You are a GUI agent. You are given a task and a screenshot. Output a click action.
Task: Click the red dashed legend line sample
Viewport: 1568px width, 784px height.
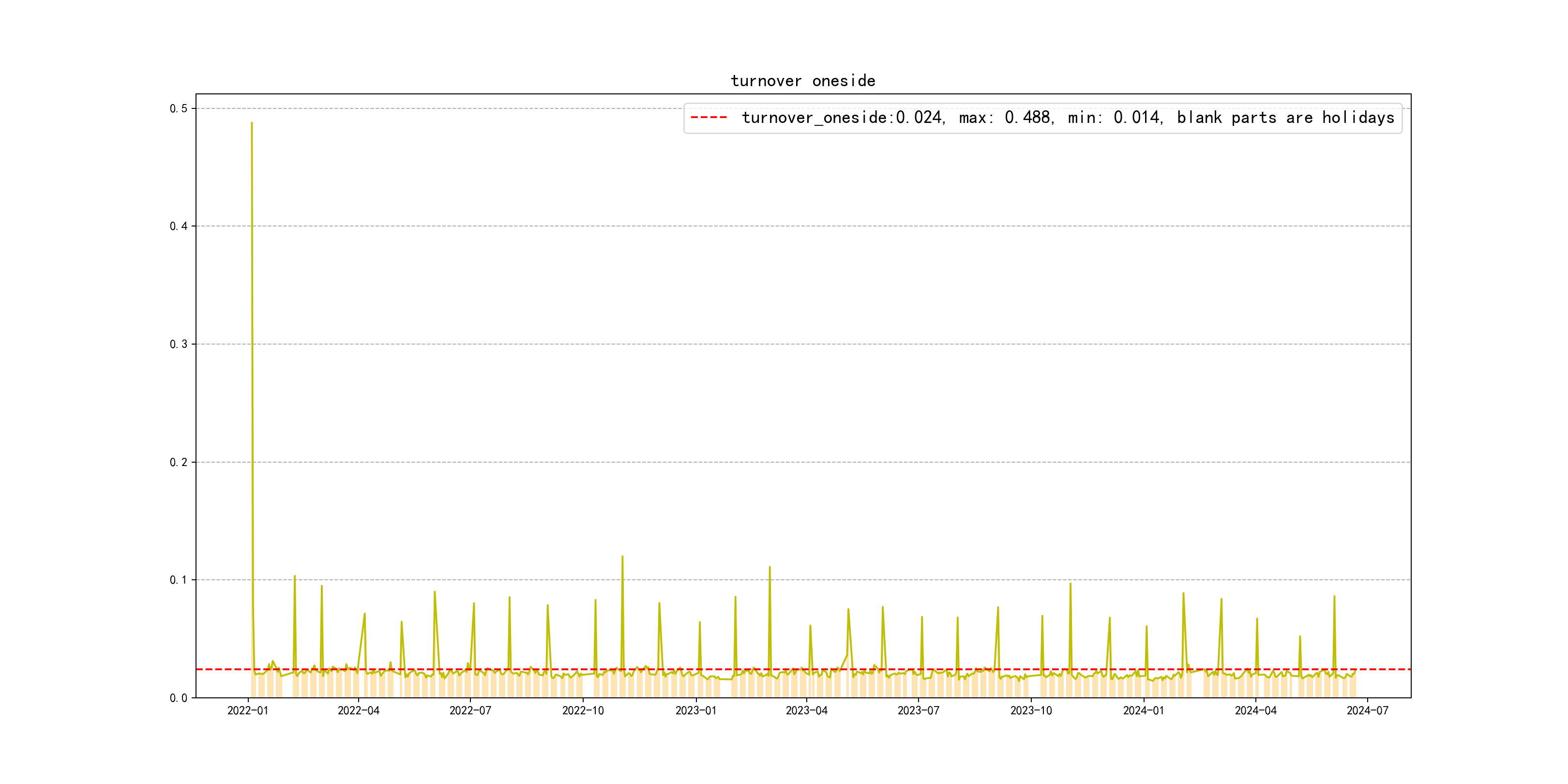[709, 118]
